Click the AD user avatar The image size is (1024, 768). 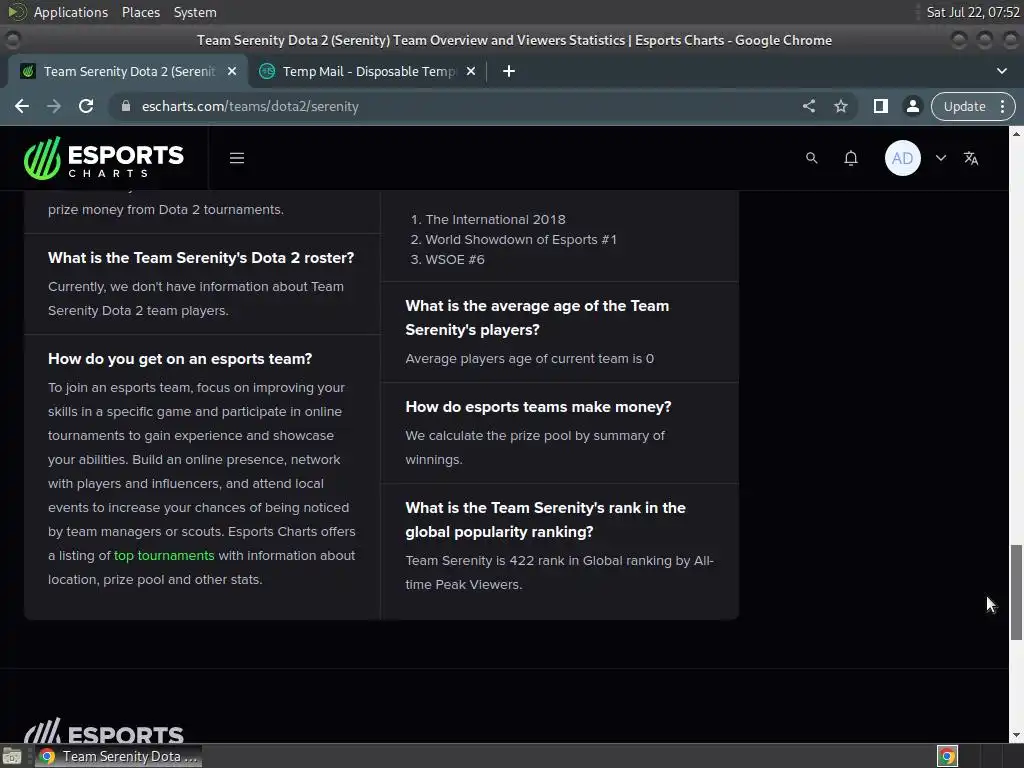(x=903, y=158)
